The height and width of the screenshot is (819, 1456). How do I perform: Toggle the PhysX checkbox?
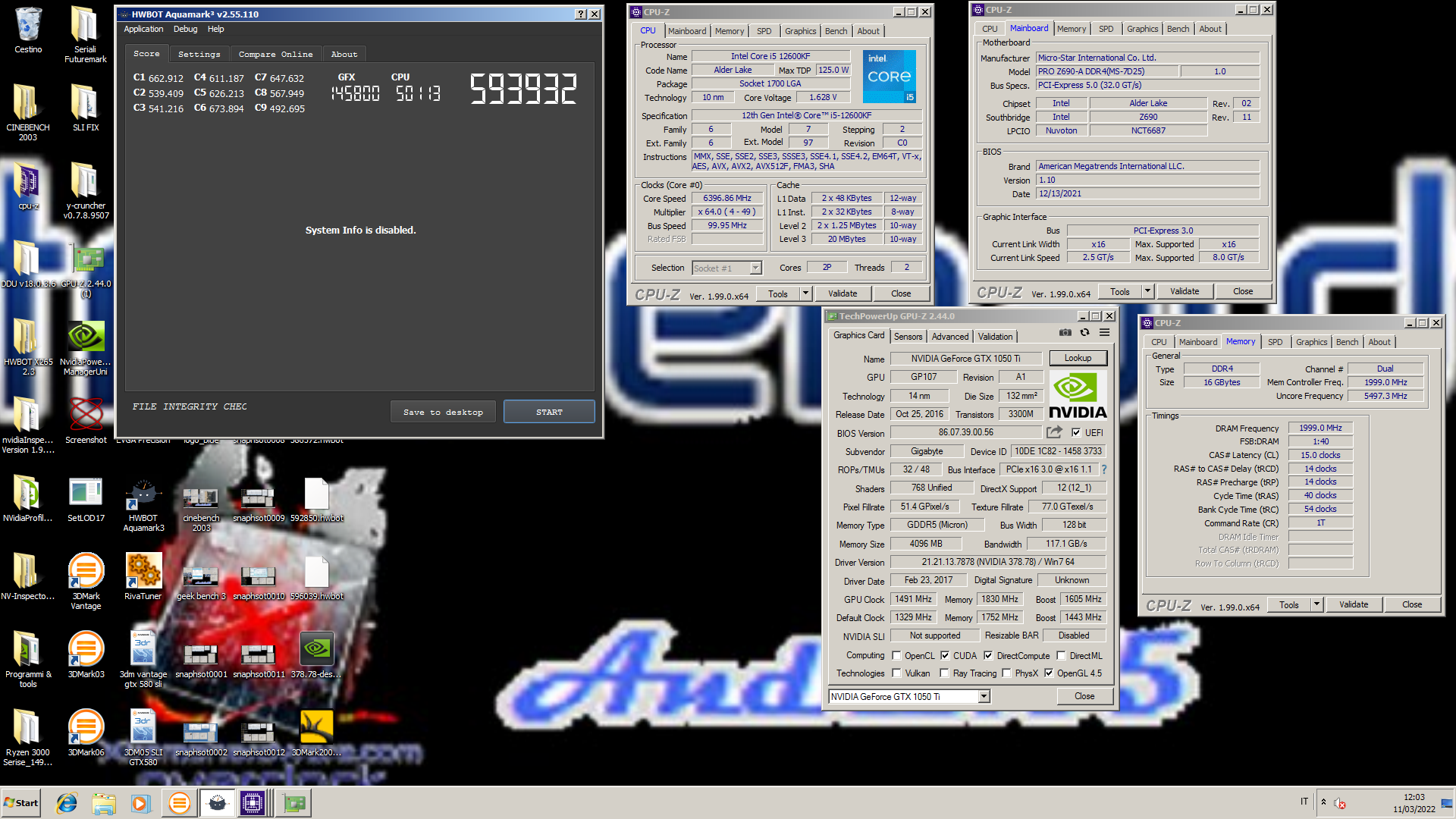(x=1006, y=673)
